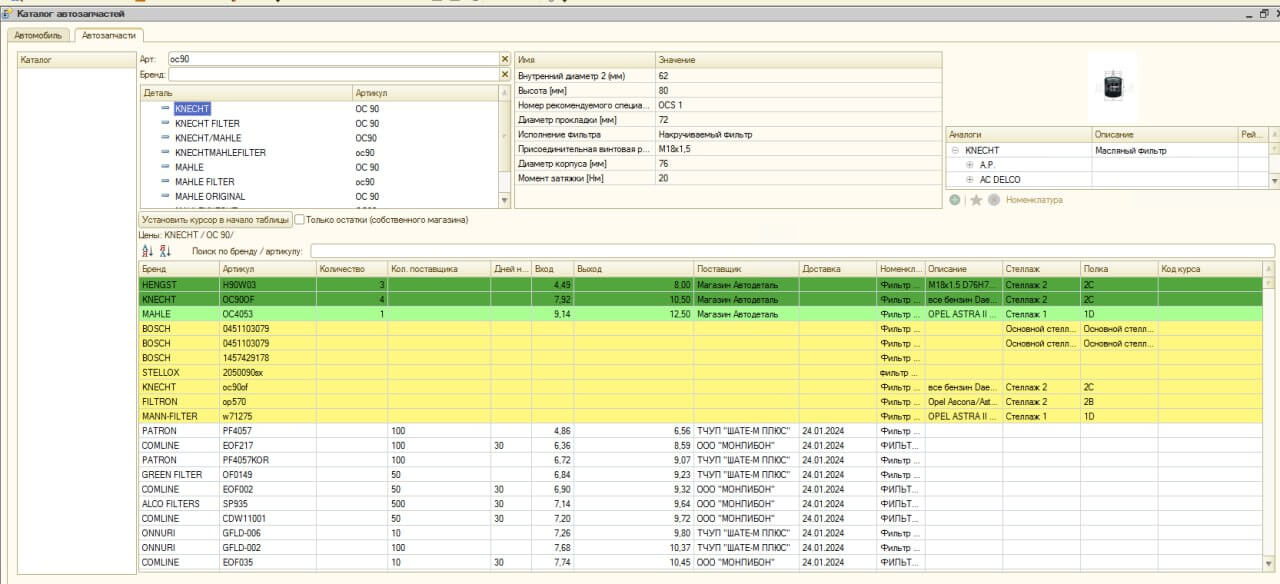The height and width of the screenshot is (584, 1280).
Task: Open the oil filter product thumbnail
Action: [1113, 86]
